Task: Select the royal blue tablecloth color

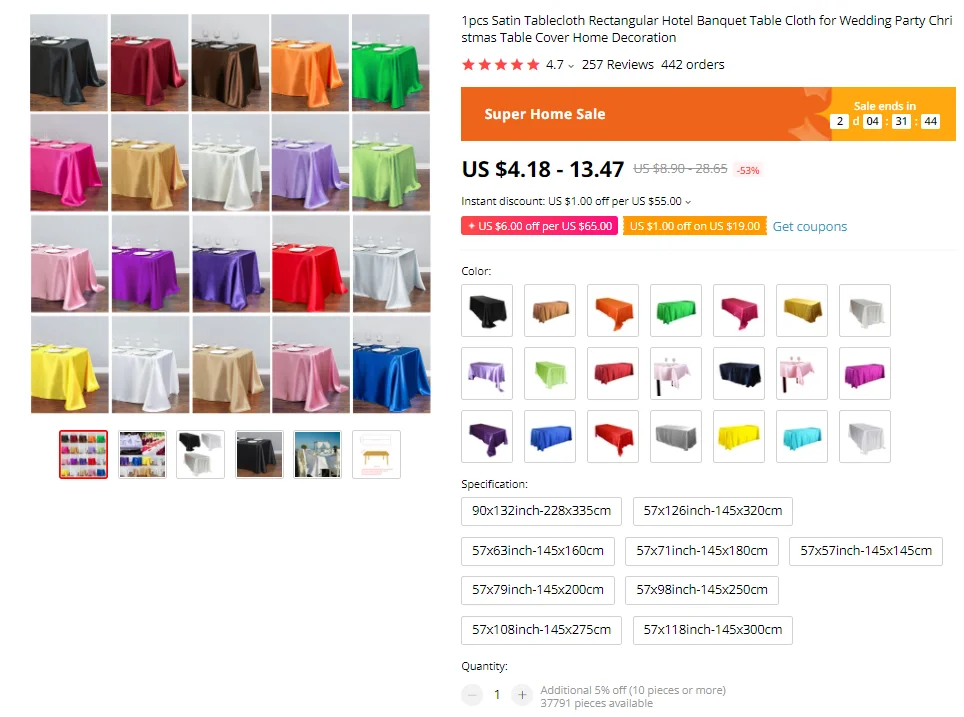Action: coord(550,437)
